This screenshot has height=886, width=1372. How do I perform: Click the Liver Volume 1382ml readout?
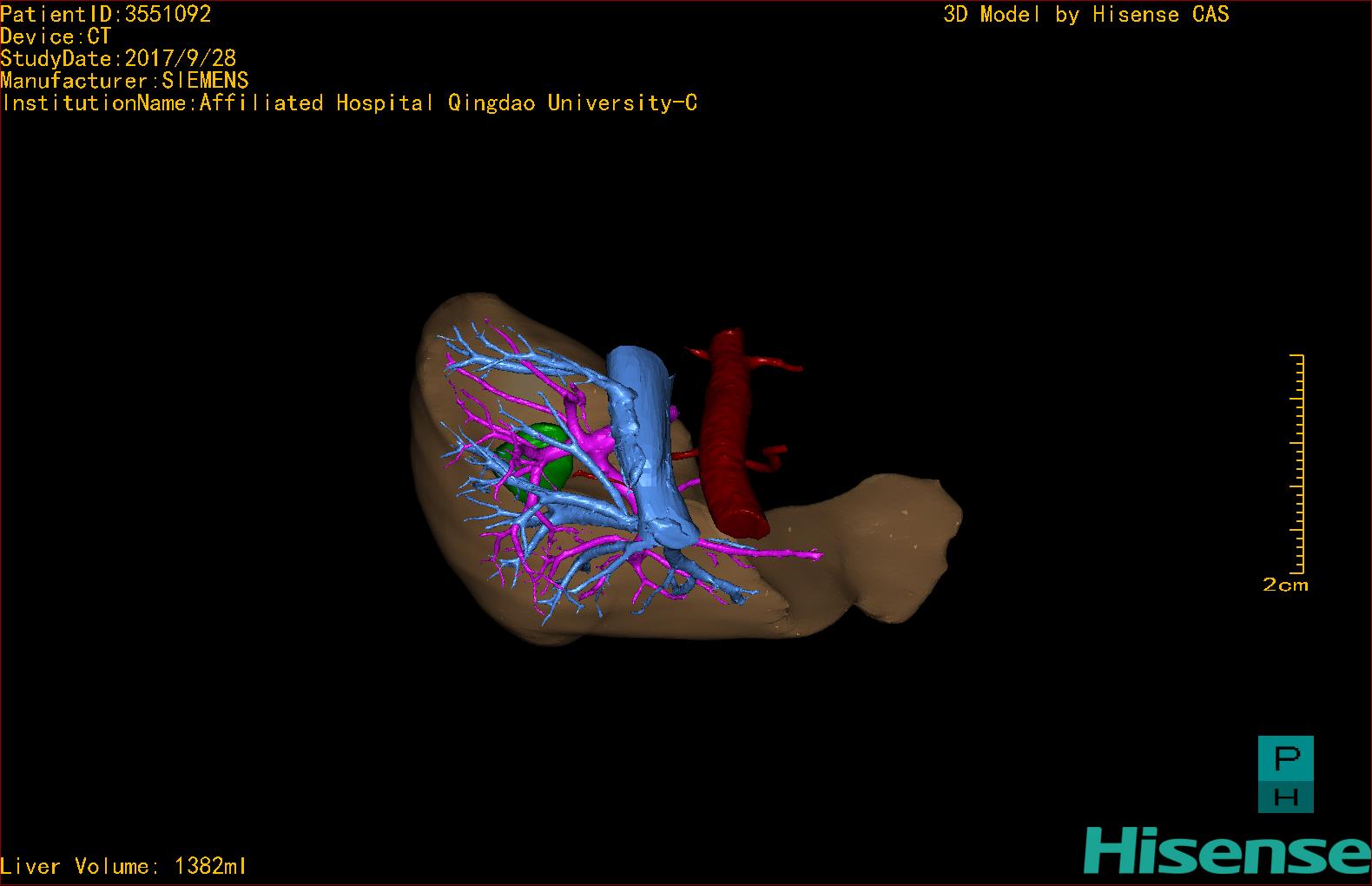123,866
